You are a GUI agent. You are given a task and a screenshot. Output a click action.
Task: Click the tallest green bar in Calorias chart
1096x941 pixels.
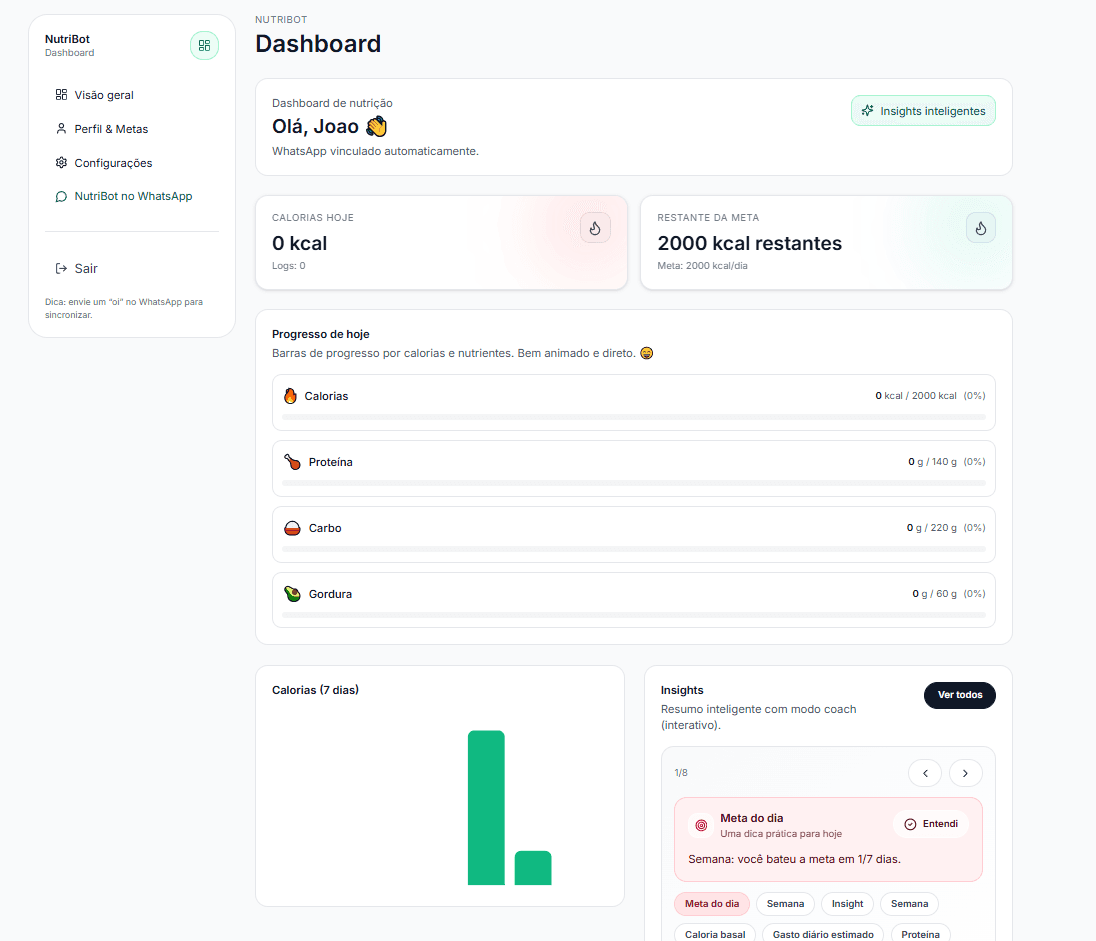tap(486, 808)
